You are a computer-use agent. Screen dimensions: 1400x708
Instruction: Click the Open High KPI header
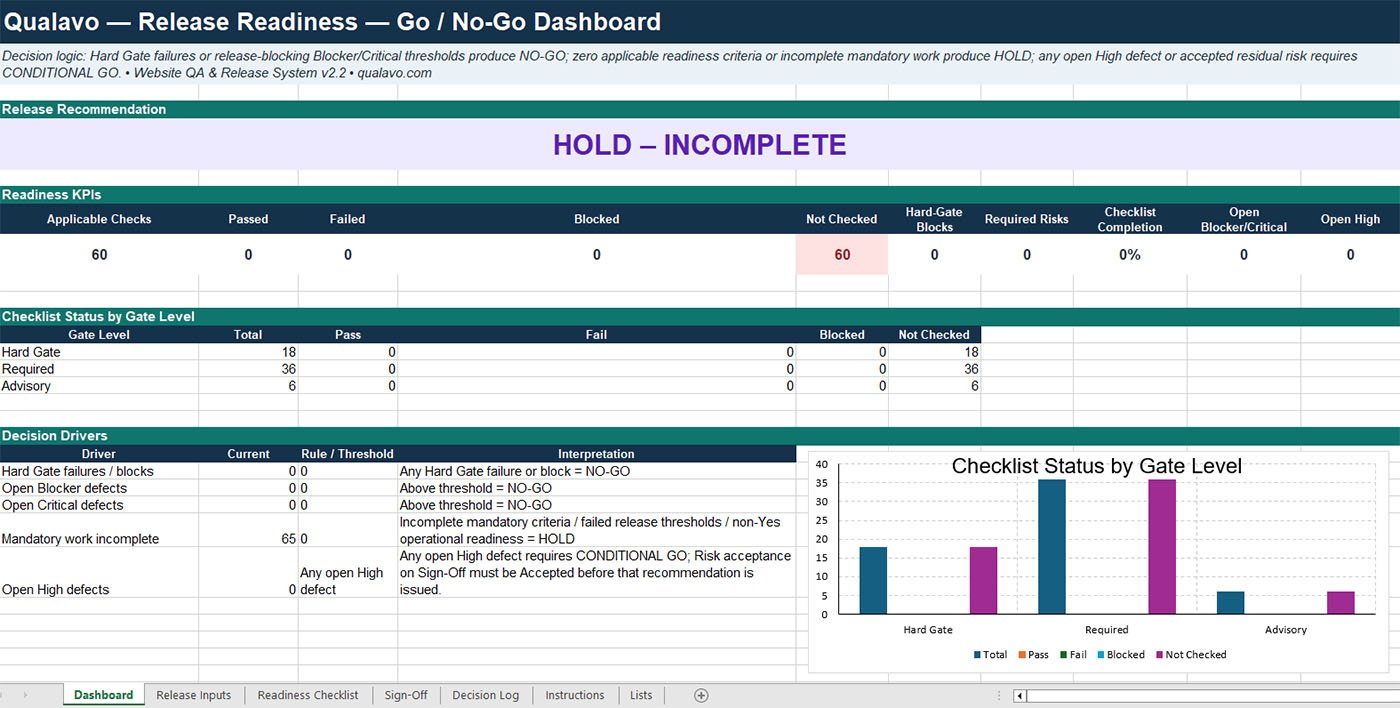tap(1350, 219)
